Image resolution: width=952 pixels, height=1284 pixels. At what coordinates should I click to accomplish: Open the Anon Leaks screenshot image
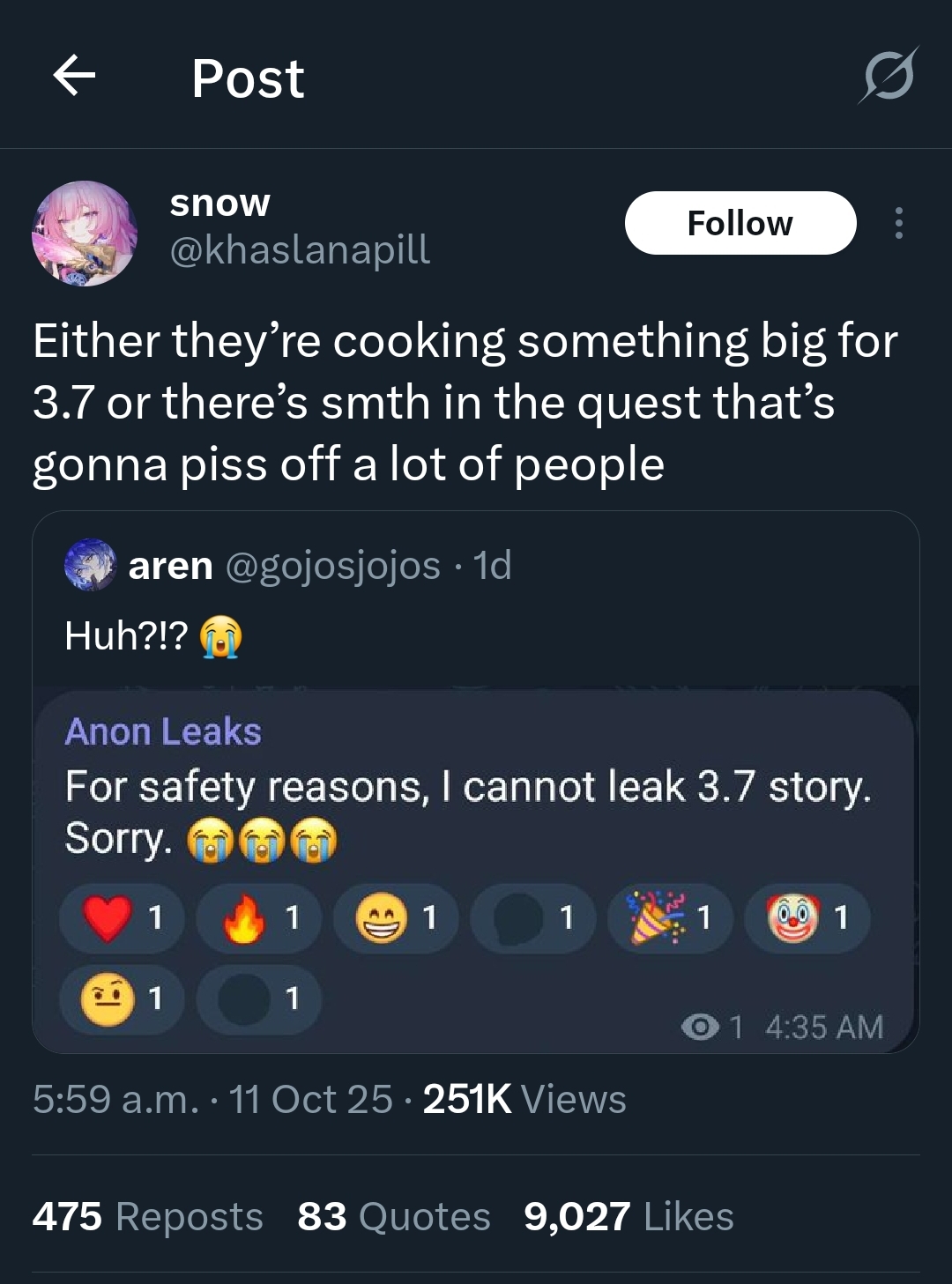click(476, 870)
